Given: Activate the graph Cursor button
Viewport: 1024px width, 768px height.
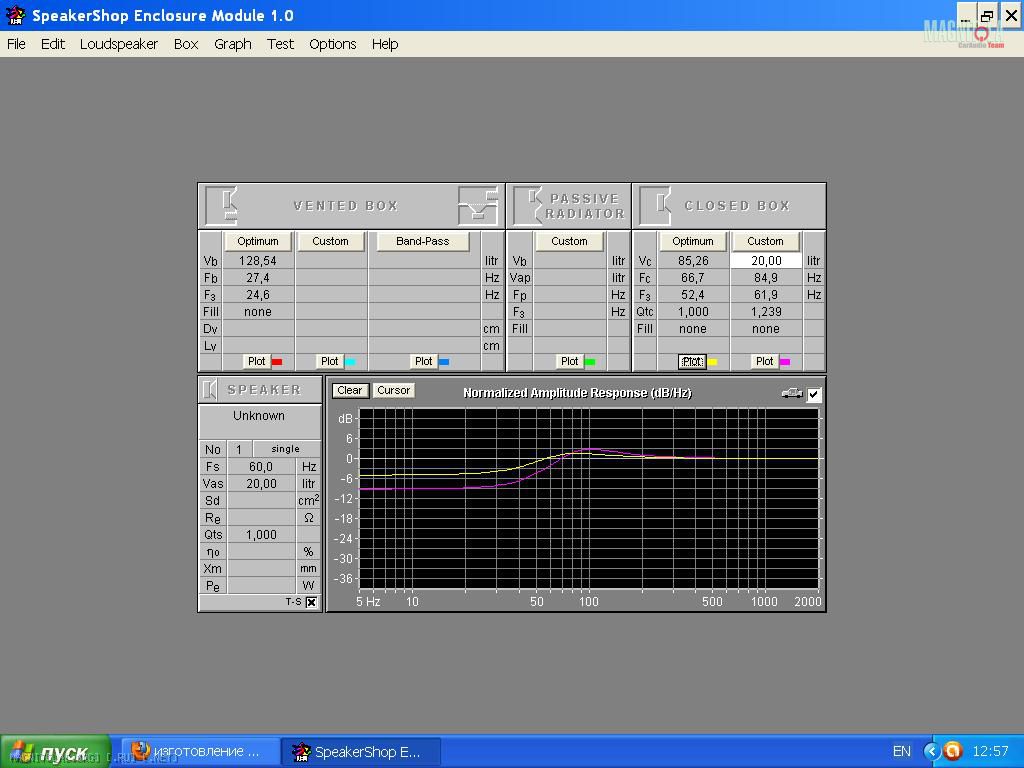Looking at the screenshot, I should tap(393, 391).
